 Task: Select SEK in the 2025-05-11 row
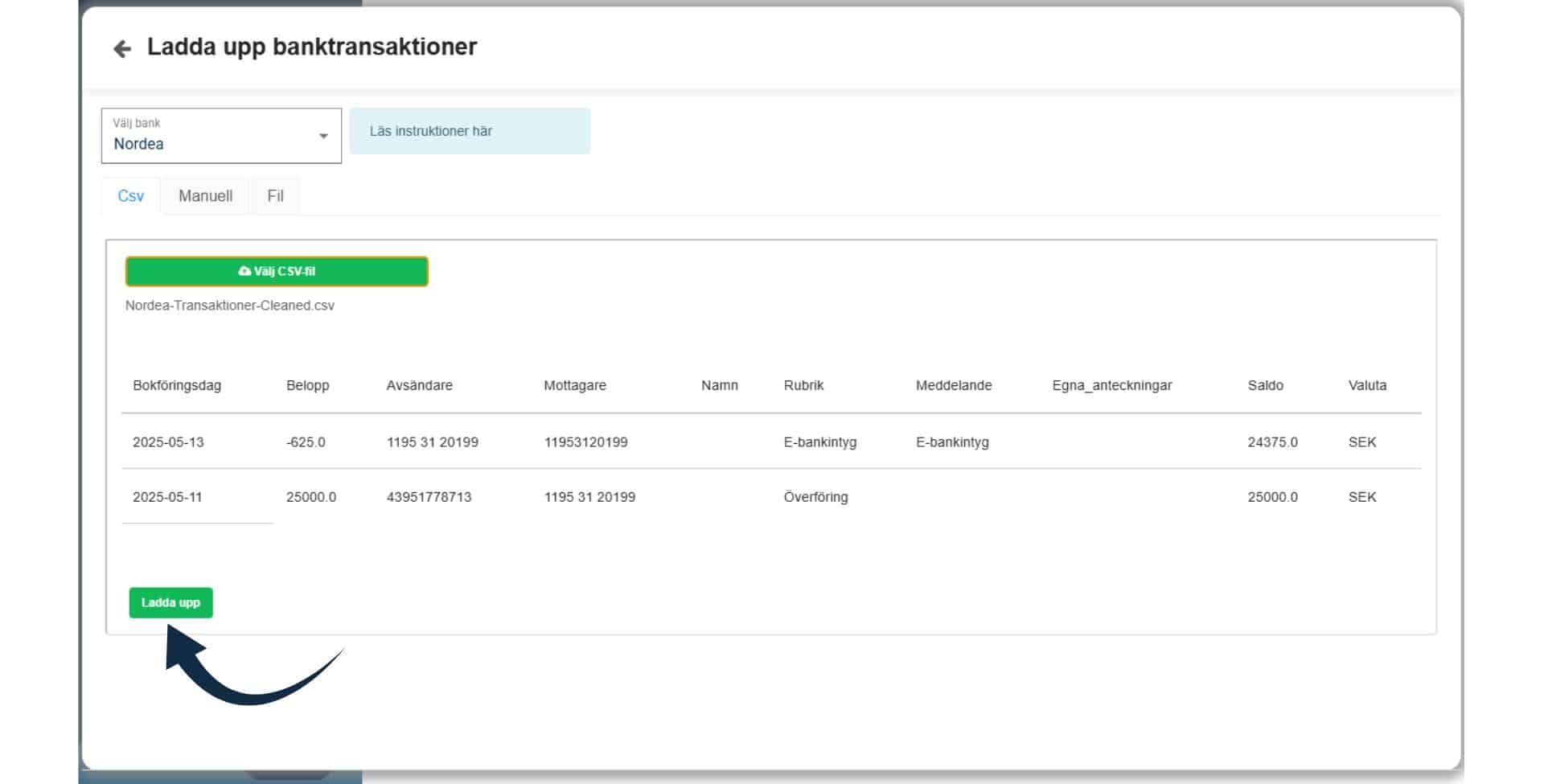[x=1363, y=497]
